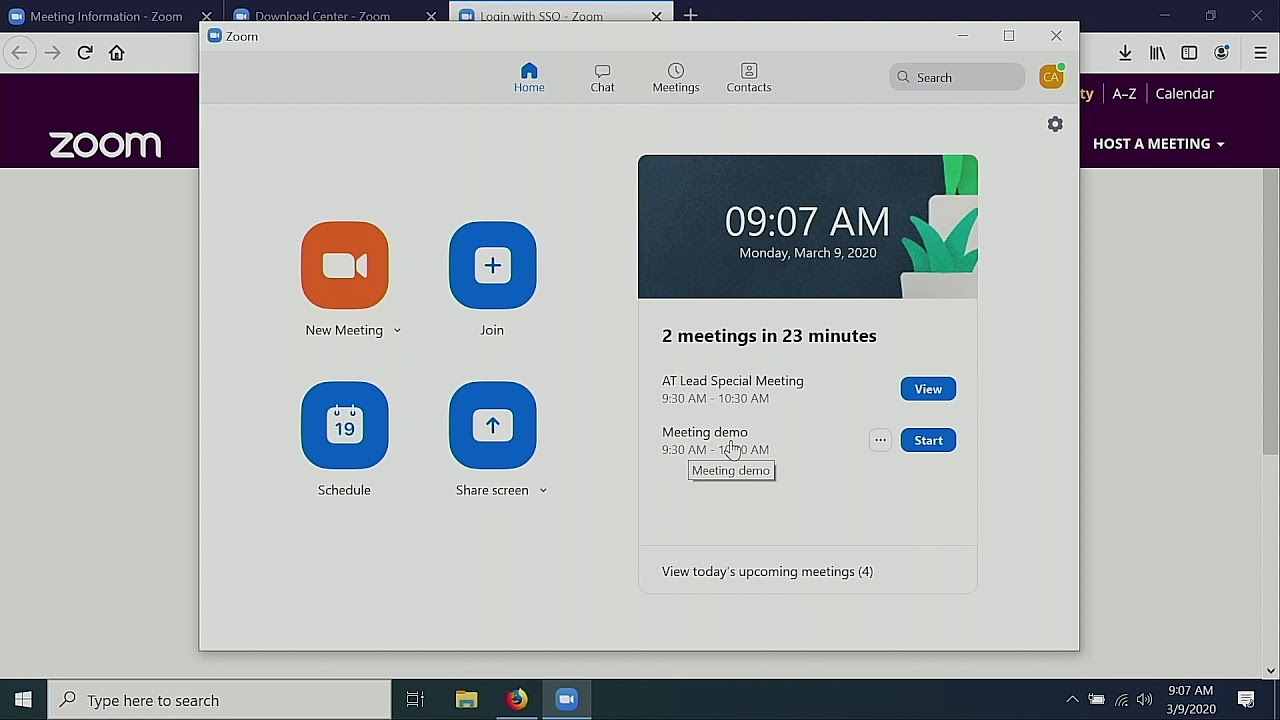The height and width of the screenshot is (720, 1280).
Task: Open the Contacts tab in Zoom
Action: [x=749, y=77]
